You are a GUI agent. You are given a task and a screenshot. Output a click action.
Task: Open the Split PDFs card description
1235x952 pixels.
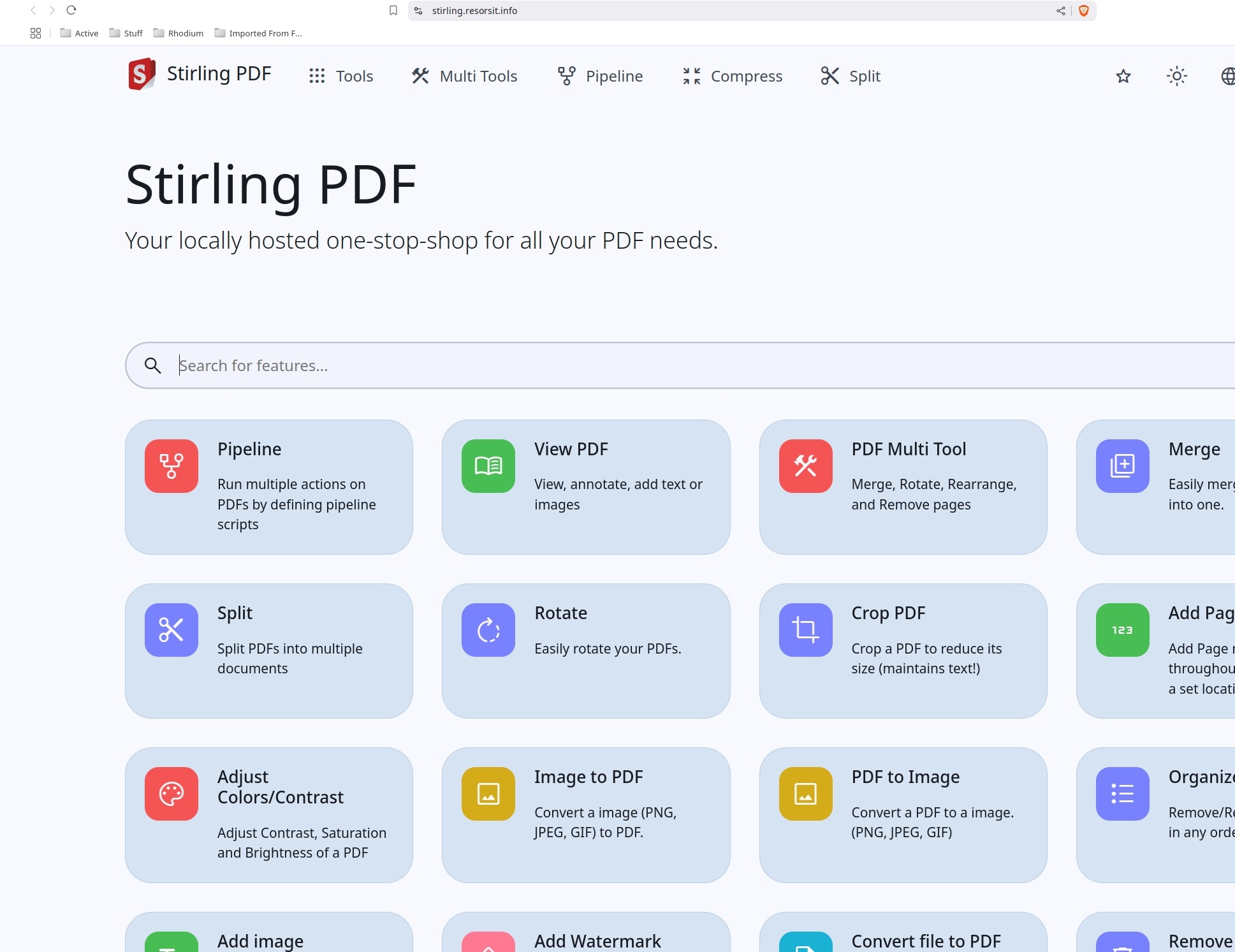point(290,659)
